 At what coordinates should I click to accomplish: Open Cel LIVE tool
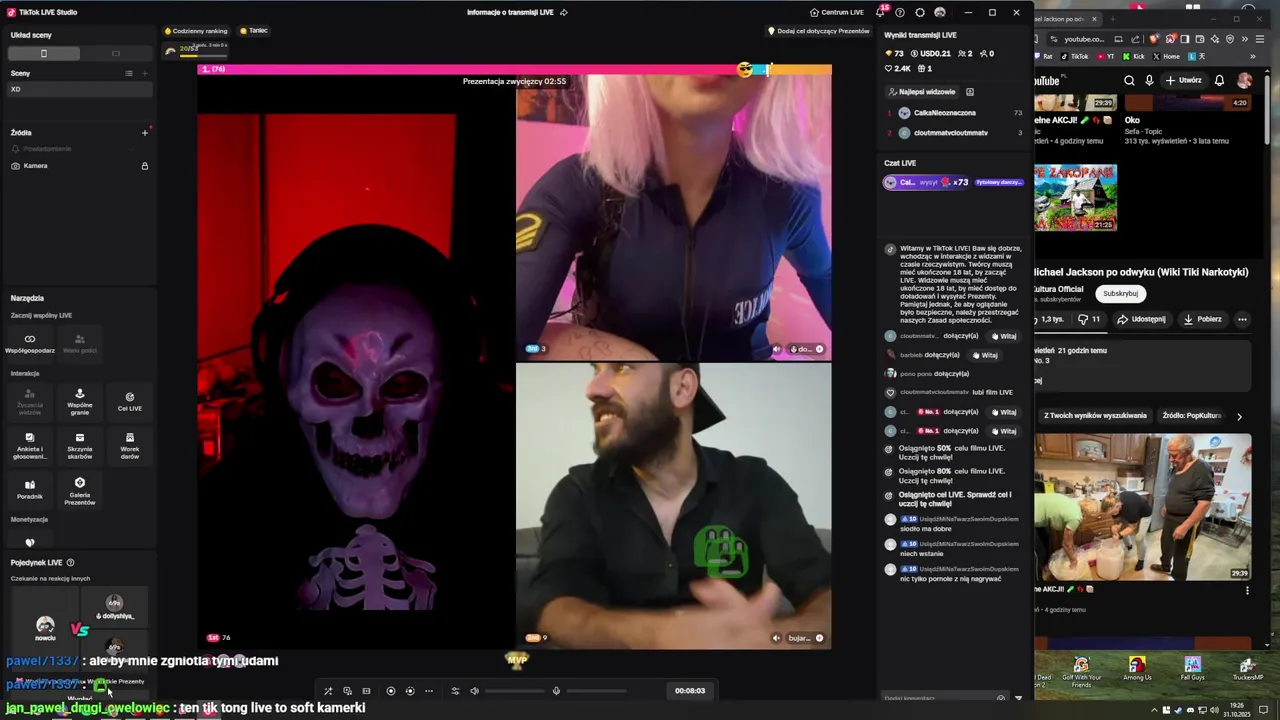[x=130, y=401]
